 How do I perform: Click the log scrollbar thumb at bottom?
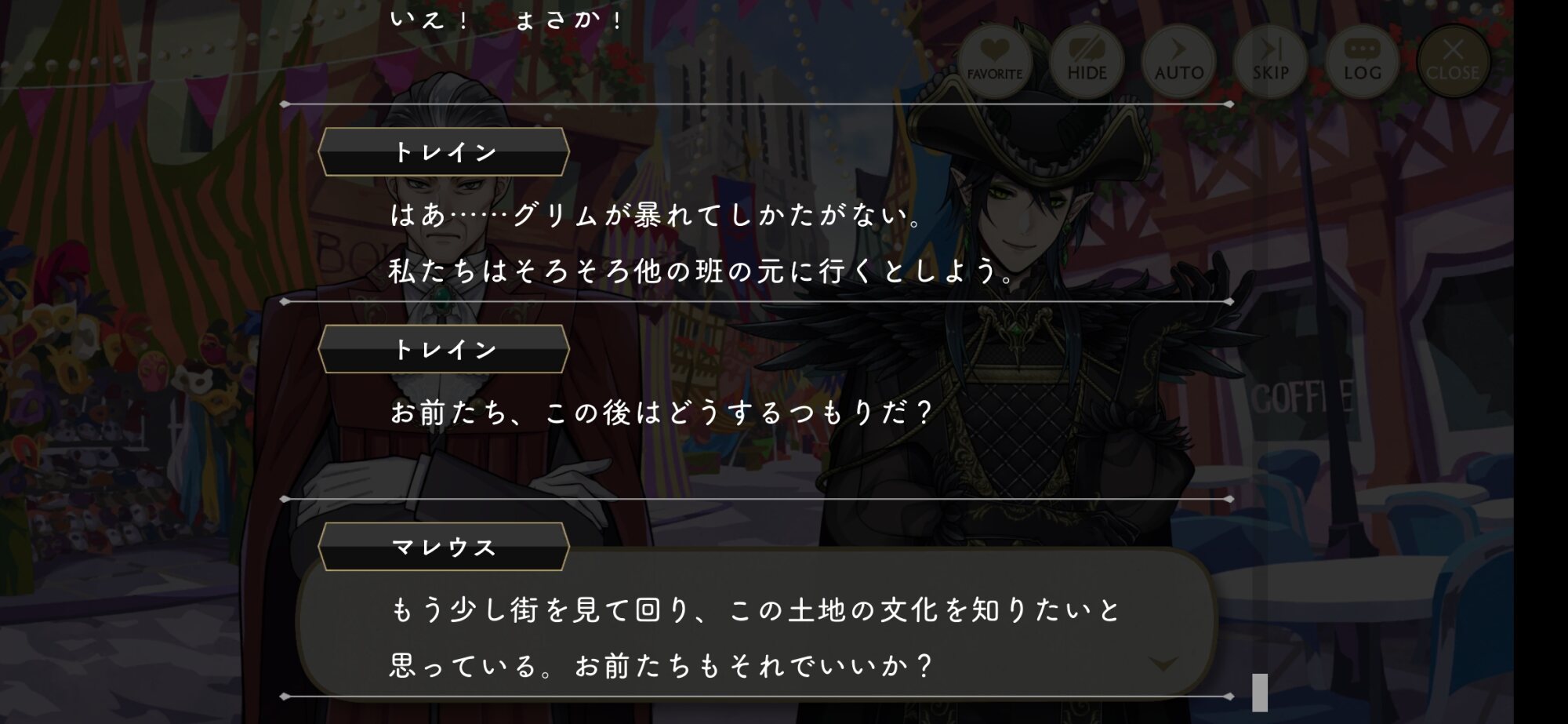[1260, 692]
